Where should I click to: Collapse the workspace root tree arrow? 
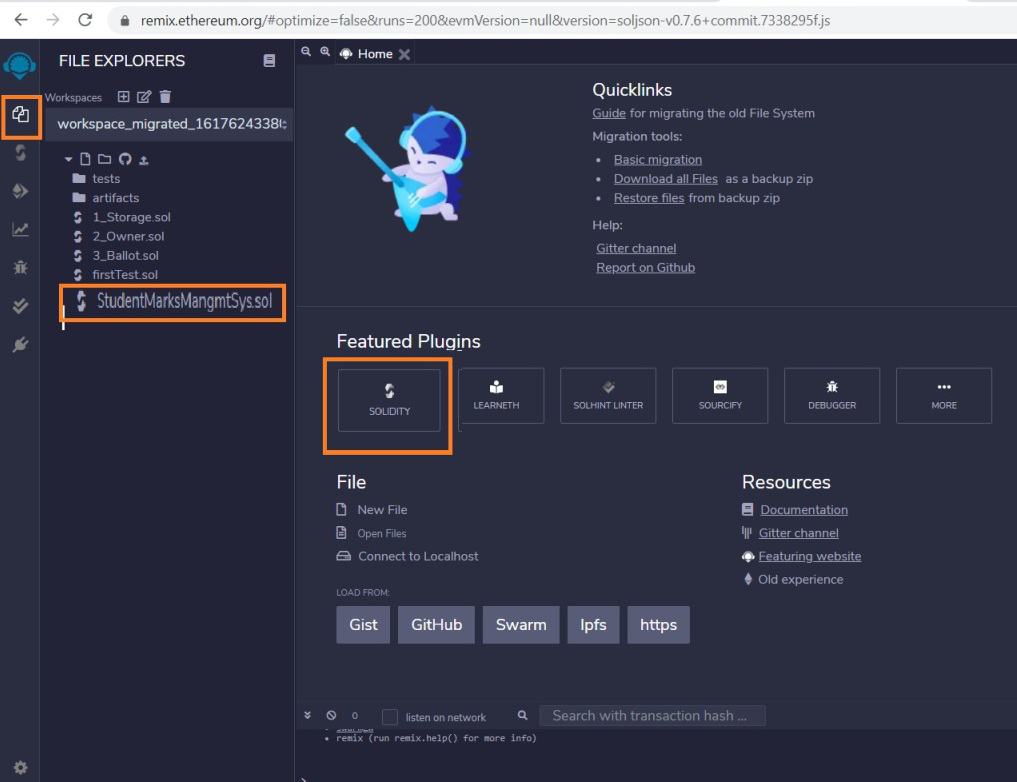tap(68, 159)
